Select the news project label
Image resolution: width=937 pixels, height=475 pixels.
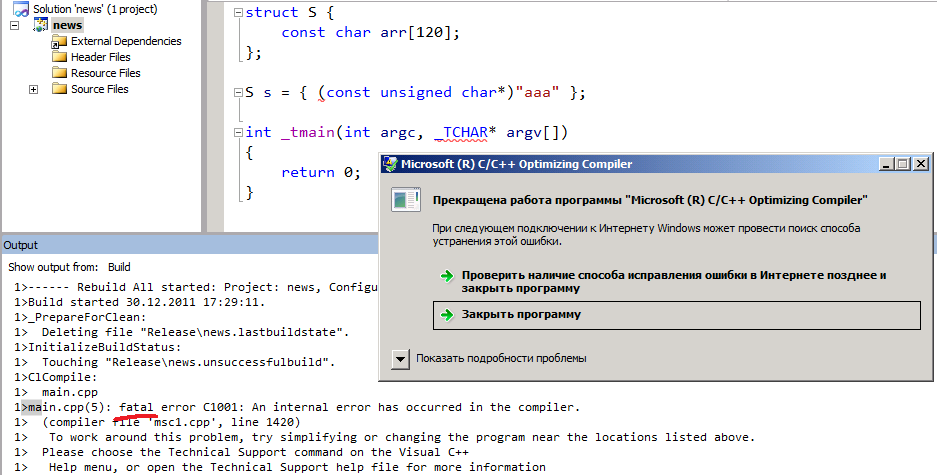pos(67,25)
